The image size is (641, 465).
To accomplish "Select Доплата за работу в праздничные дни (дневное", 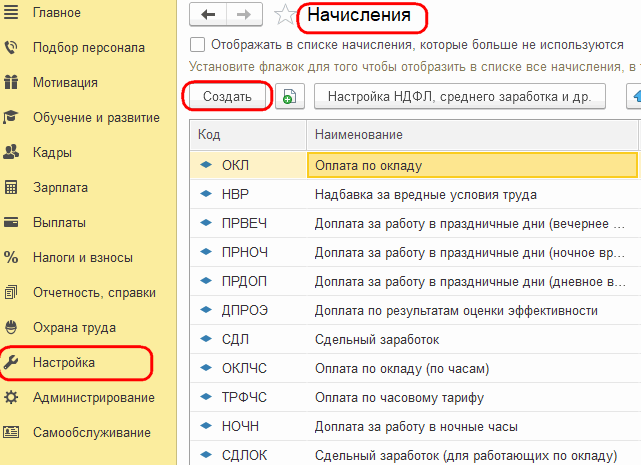I will pyautogui.click(x=470, y=282).
